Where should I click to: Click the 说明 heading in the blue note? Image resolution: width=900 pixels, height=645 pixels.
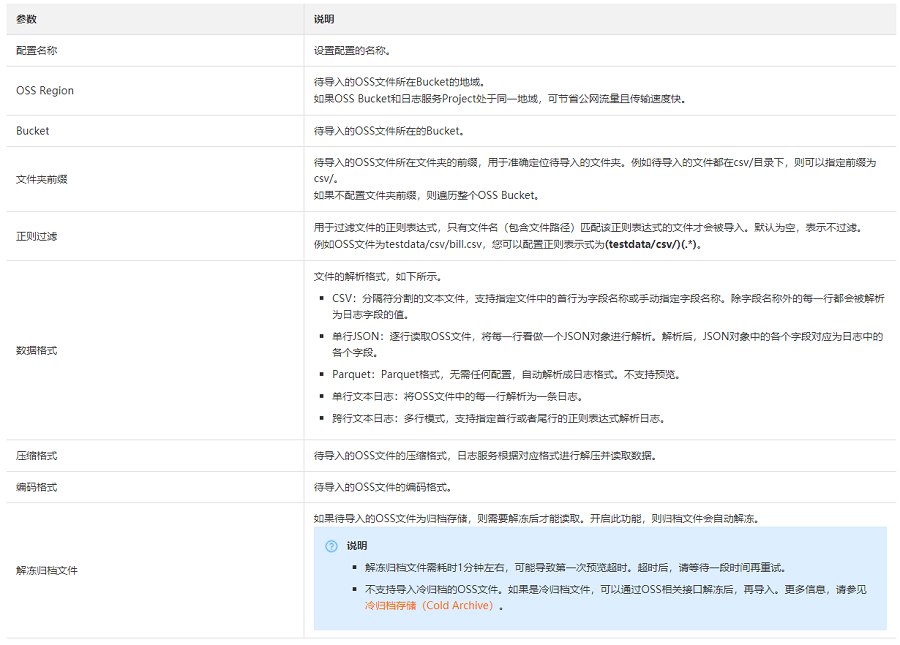pos(356,546)
